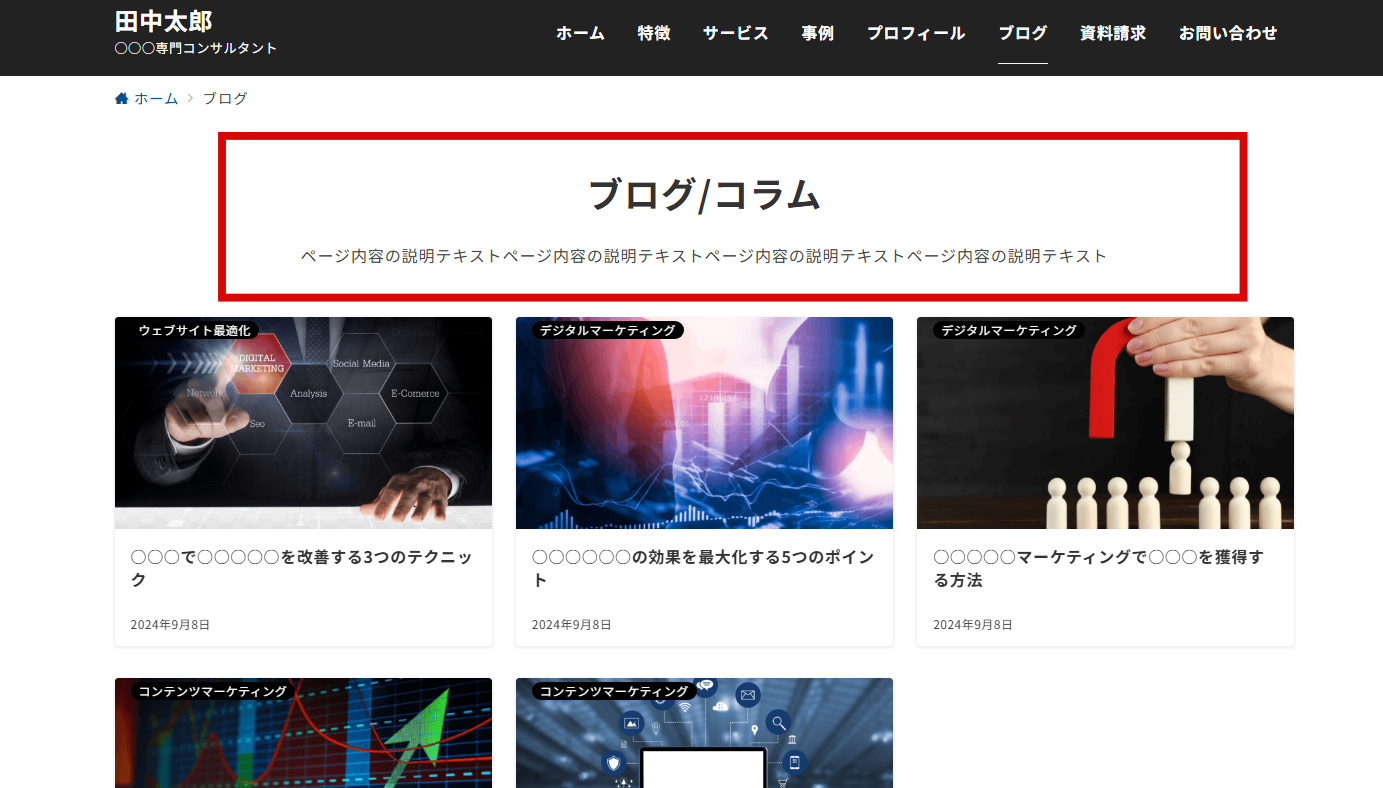Click the home icon in breadcrumb

pos(122,98)
